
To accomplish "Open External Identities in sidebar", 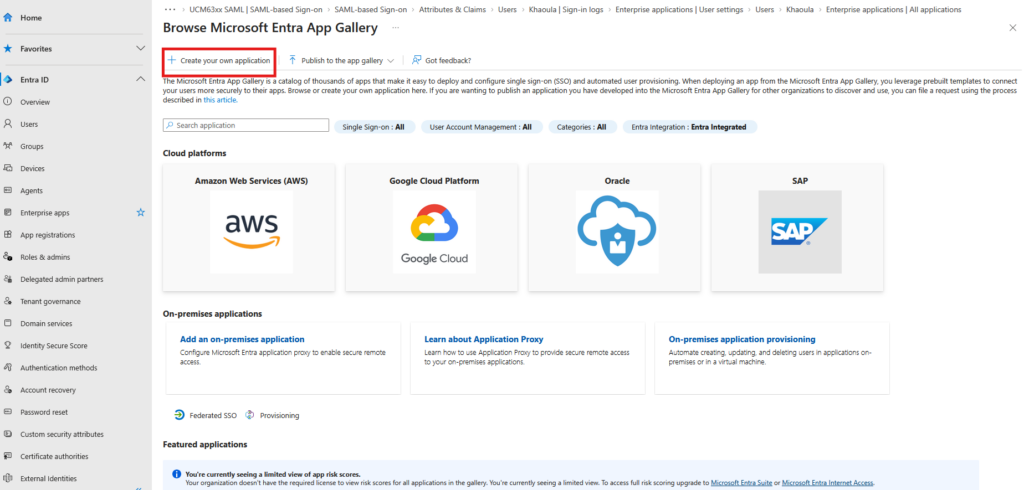I will (48, 478).
